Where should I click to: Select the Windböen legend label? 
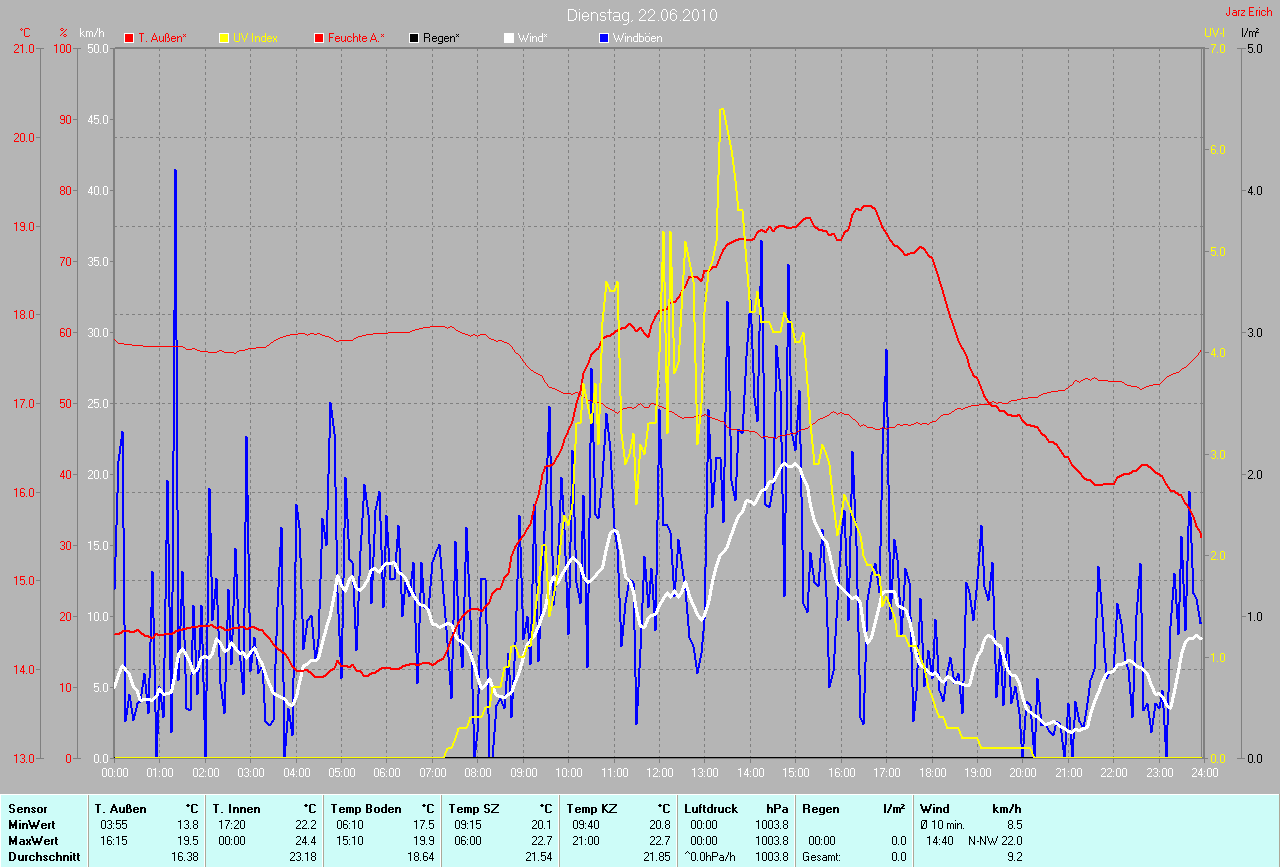[638, 38]
